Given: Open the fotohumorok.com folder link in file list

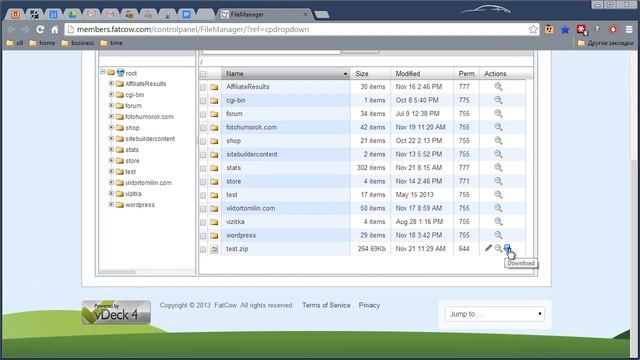Looking at the screenshot, I should pos(251,127).
